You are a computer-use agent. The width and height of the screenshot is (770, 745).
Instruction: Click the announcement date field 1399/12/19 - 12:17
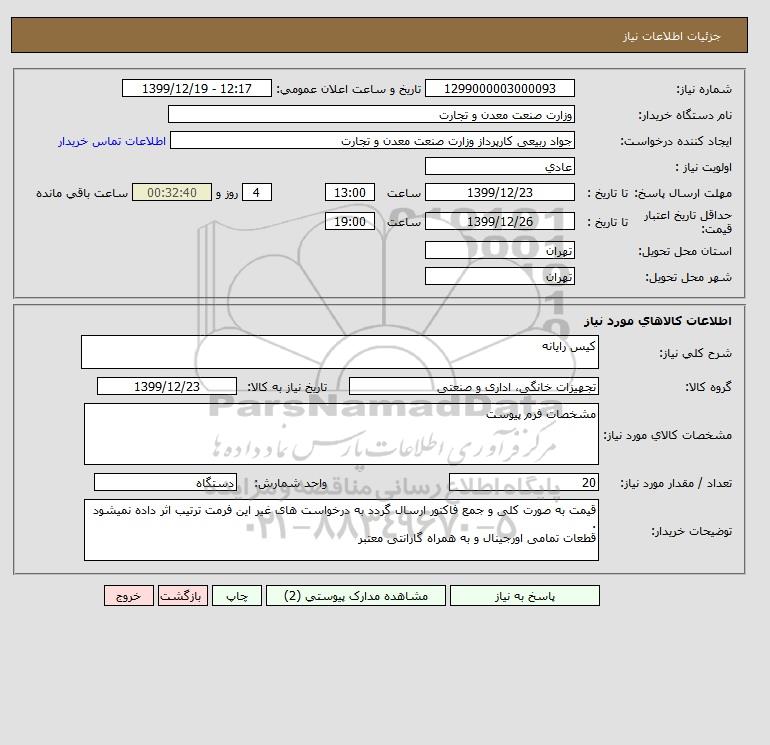tap(196, 88)
